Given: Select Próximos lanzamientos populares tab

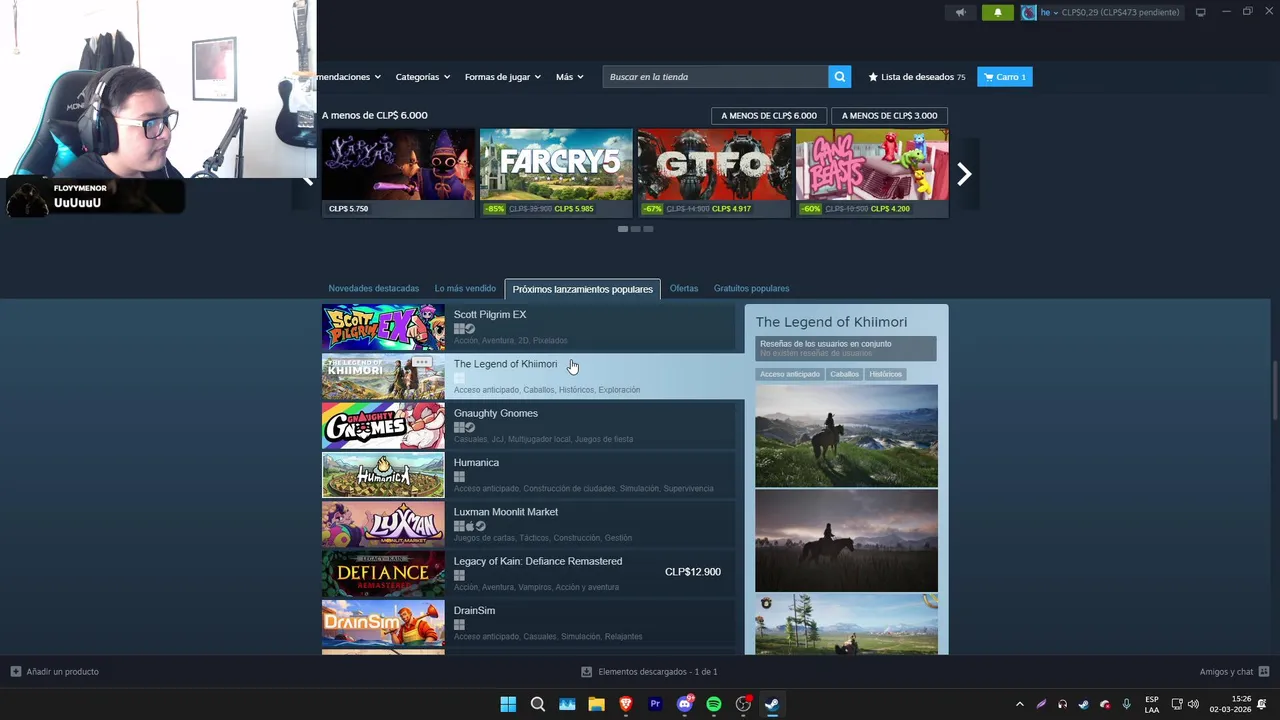Looking at the screenshot, I should coord(583,289).
